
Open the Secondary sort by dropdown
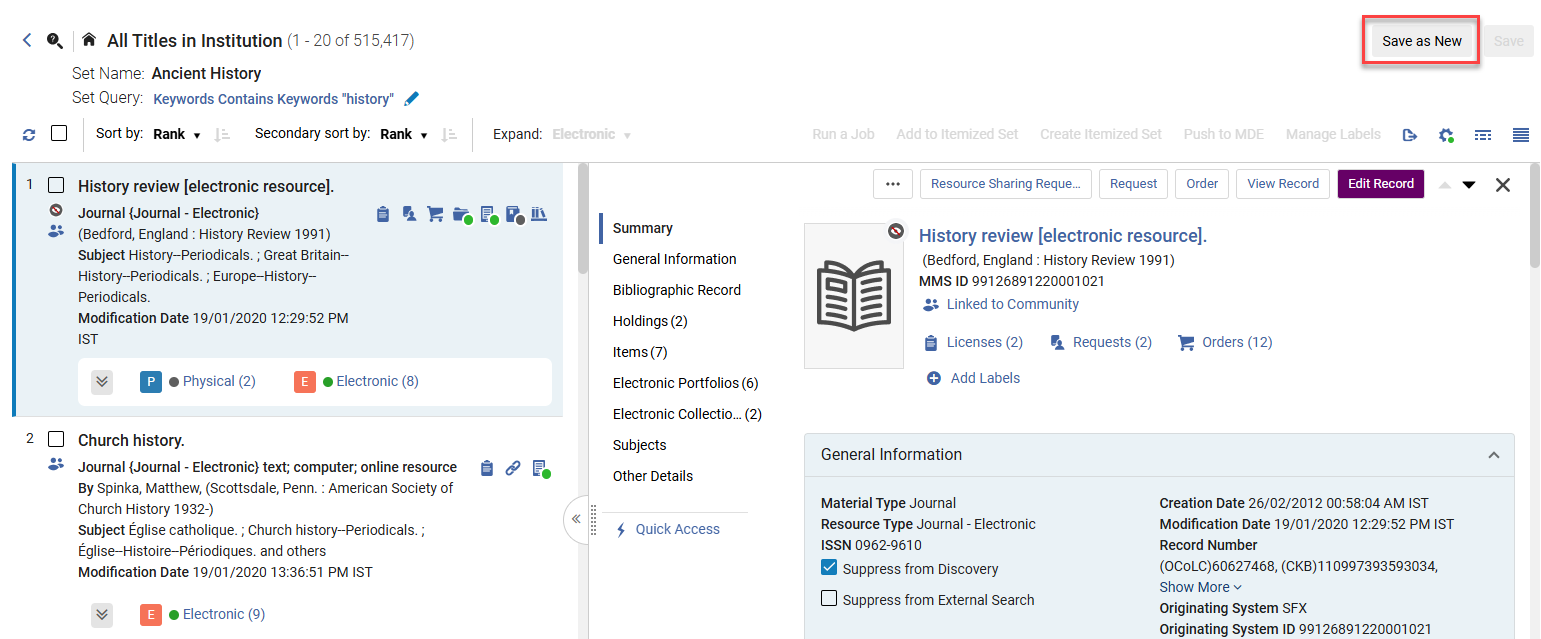click(404, 134)
